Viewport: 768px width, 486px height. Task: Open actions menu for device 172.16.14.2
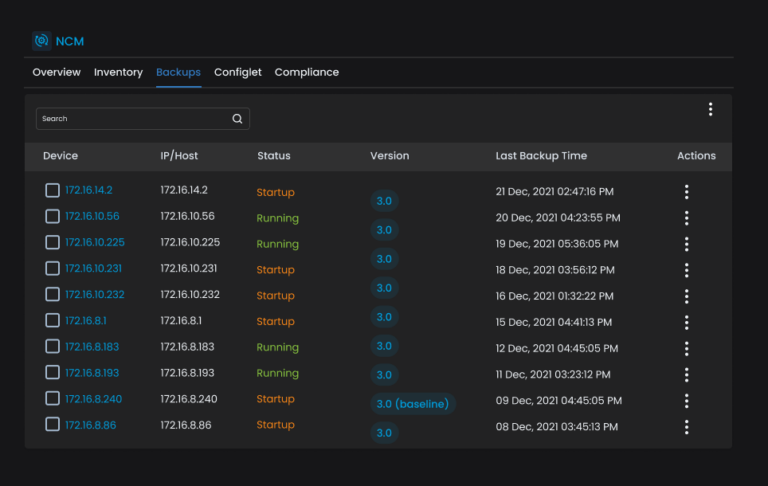pos(686,192)
